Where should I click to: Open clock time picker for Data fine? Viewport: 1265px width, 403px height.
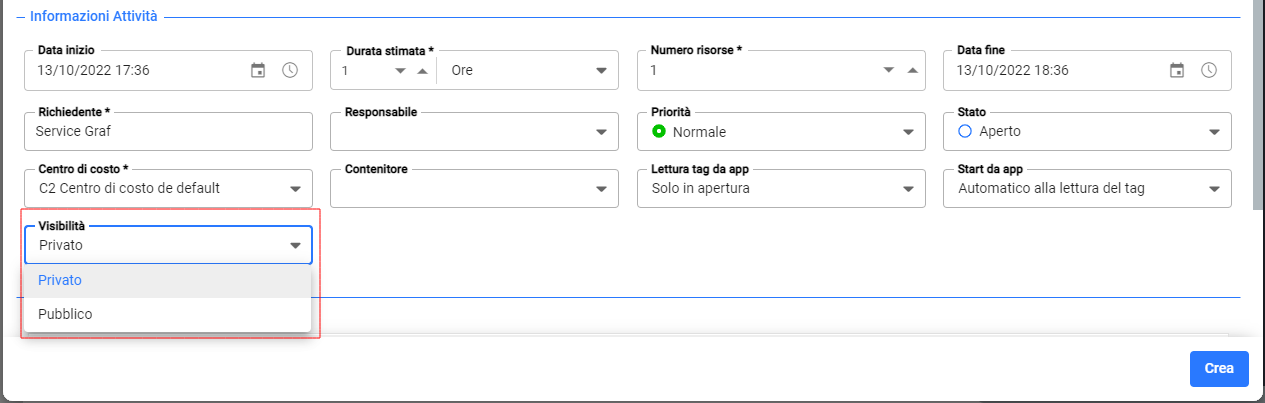tap(1209, 70)
